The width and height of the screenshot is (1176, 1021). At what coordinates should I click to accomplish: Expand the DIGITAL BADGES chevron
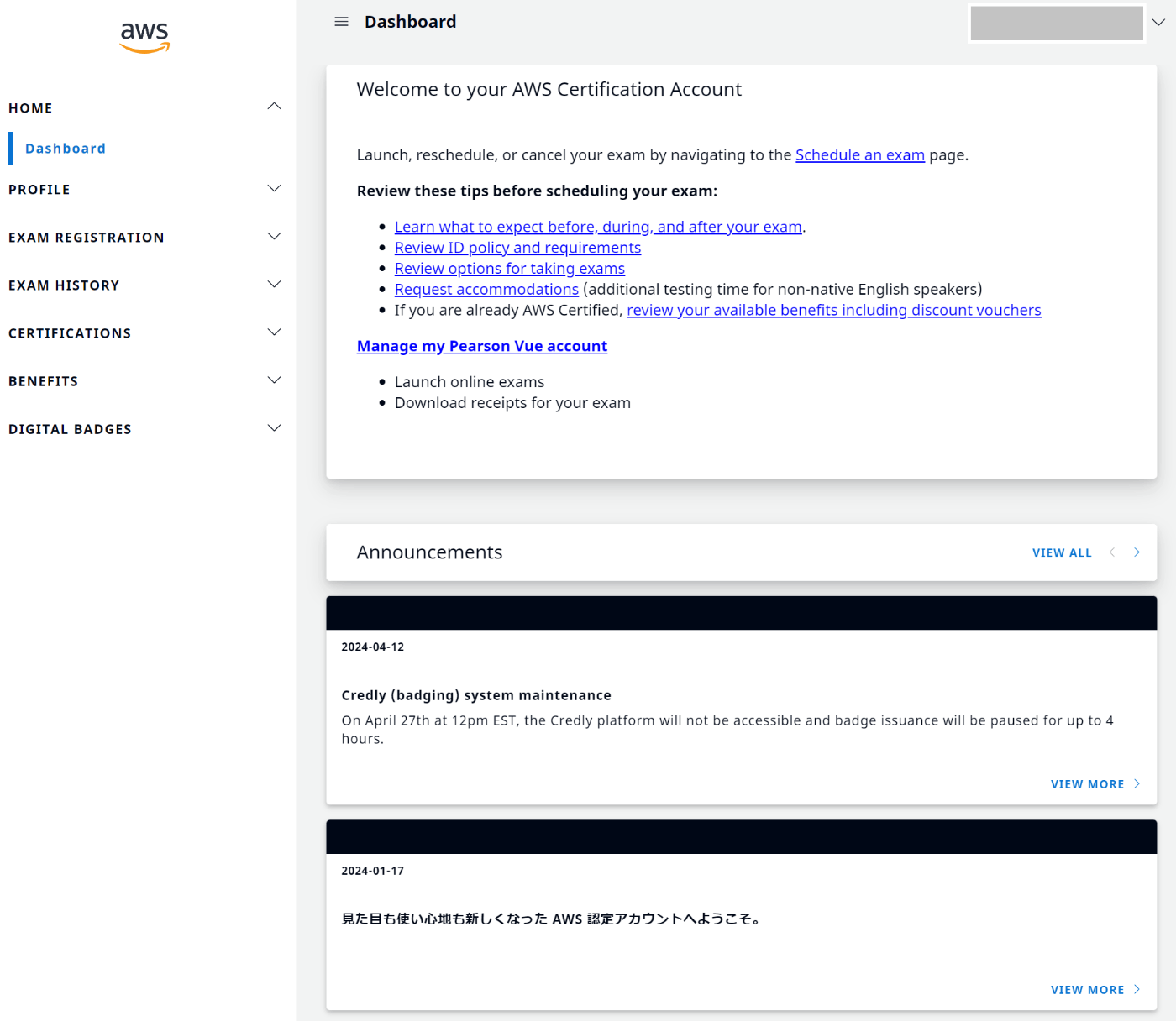pos(274,427)
